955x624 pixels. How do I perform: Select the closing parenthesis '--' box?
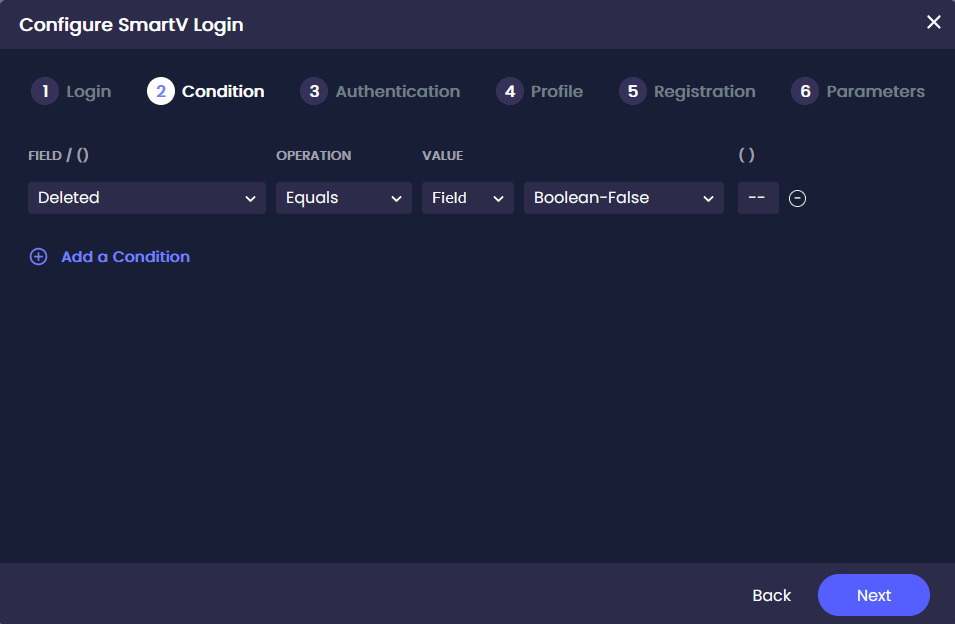(x=758, y=198)
